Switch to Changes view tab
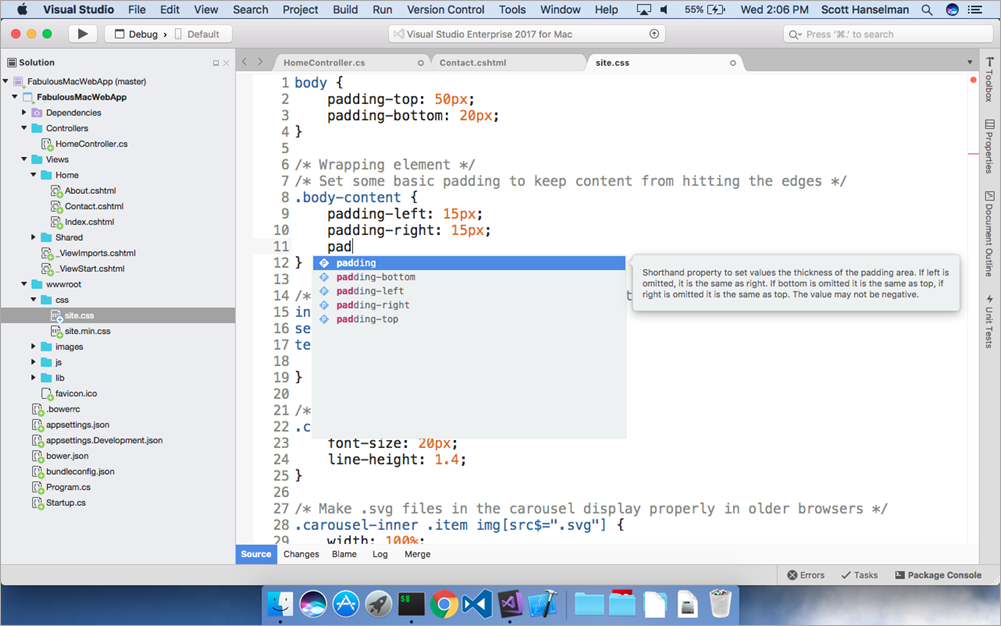1001x626 pixels. (x=301, y=554)
